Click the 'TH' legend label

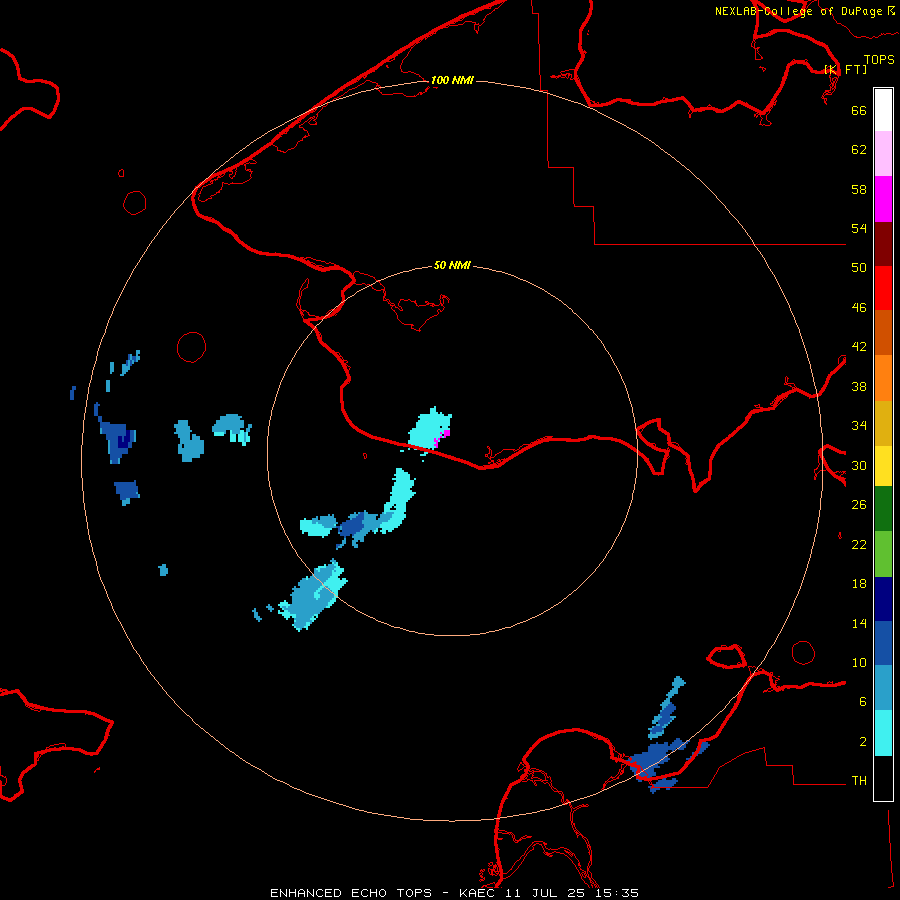(859, 781)
